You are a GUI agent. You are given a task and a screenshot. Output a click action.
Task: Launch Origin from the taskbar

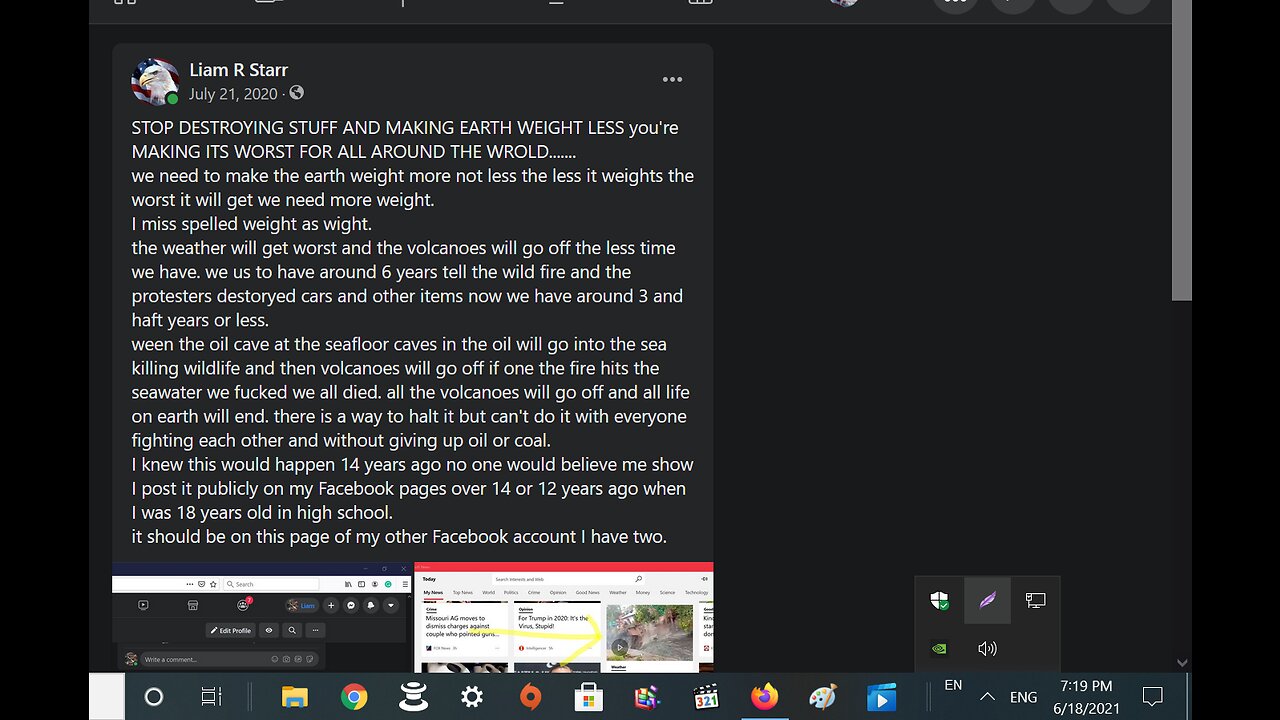pos(531,697)
